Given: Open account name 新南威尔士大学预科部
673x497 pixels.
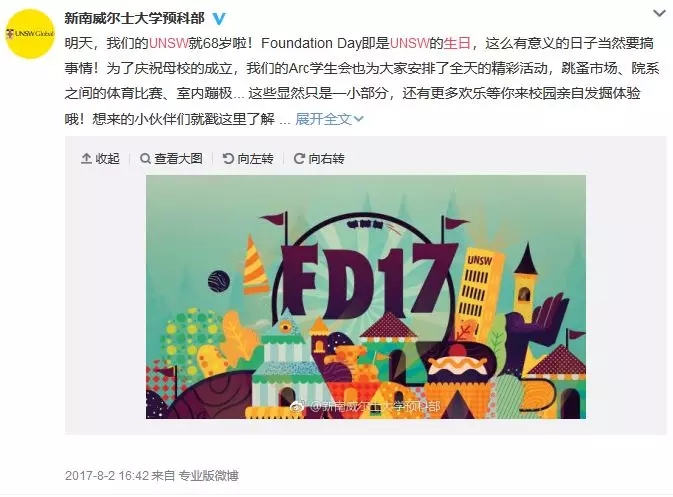Looking at the screenshot, I should pos(135,18).
